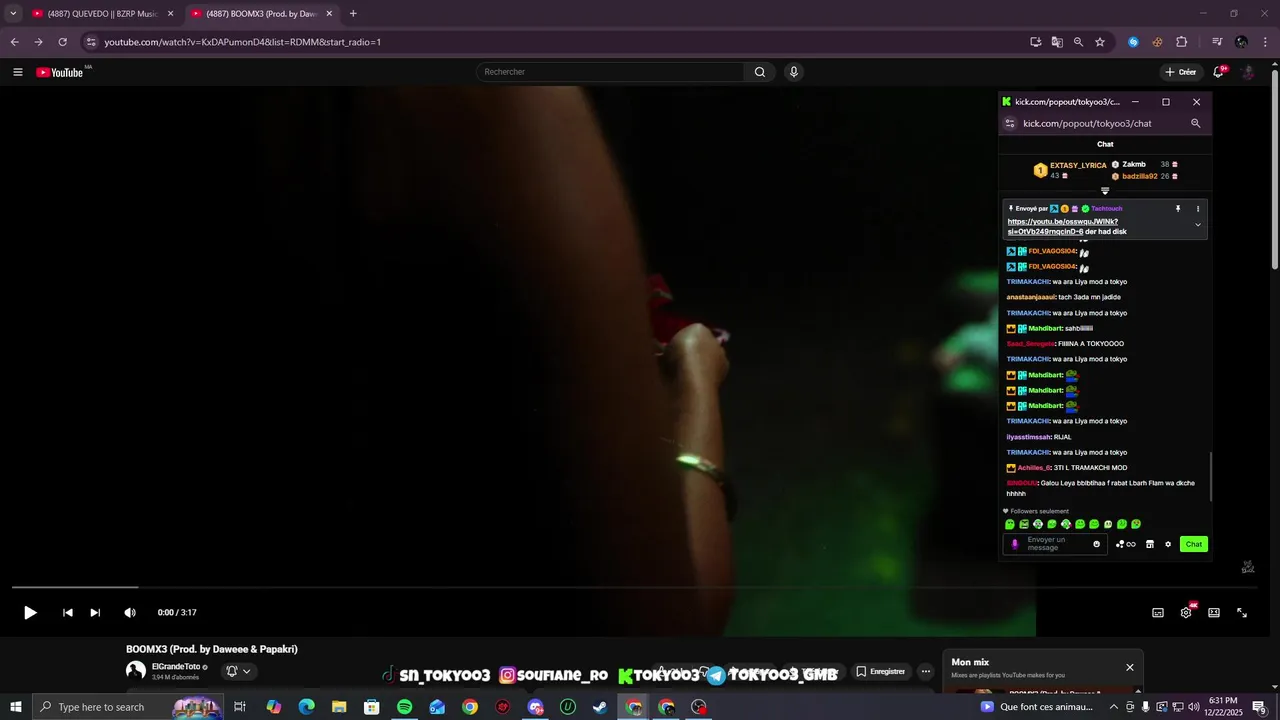Viewport: 1280px width, 720px height.
Task: Click the Tachtouch username in pinned message
Action: (1107, 209)
